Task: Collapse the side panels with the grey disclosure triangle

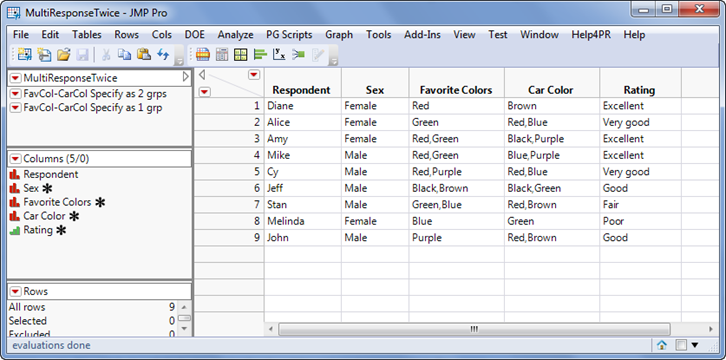Action: (x=201, y=75)
